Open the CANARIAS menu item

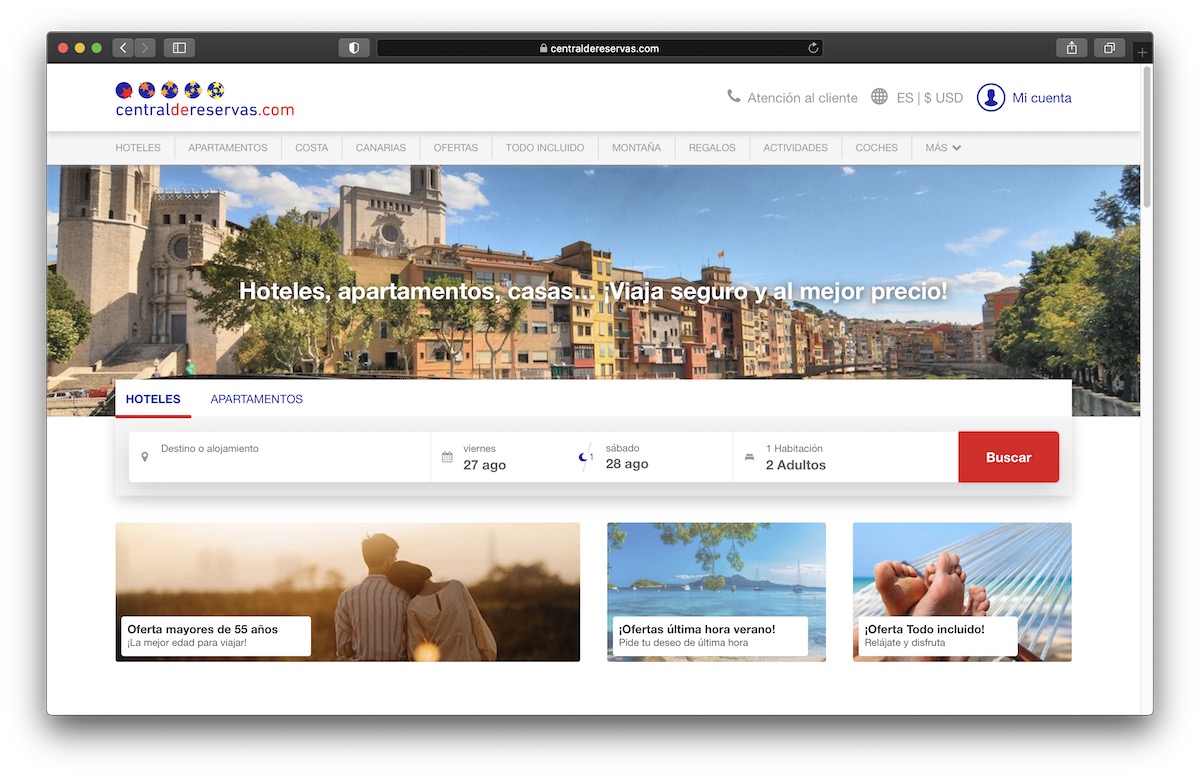[381, 148]
